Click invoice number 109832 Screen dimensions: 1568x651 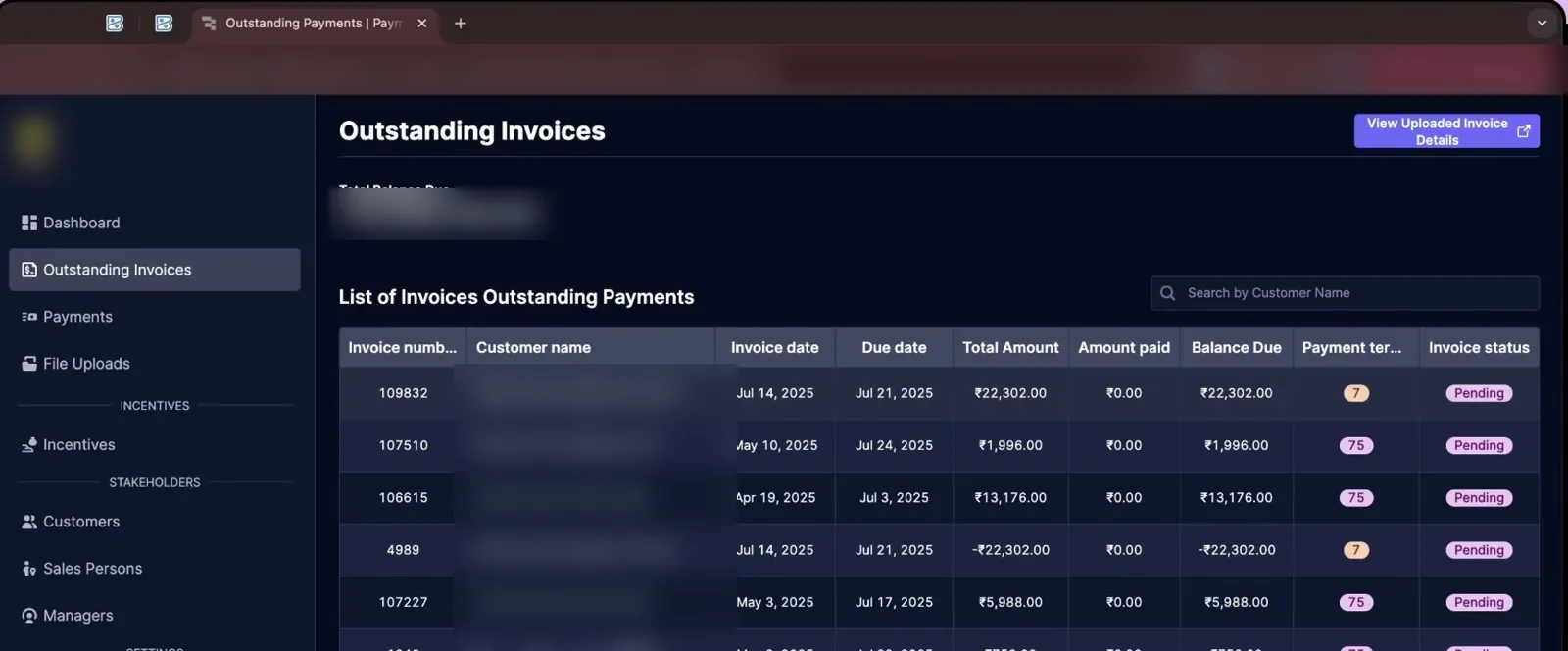pyautogui.click(x=404, y=393)
